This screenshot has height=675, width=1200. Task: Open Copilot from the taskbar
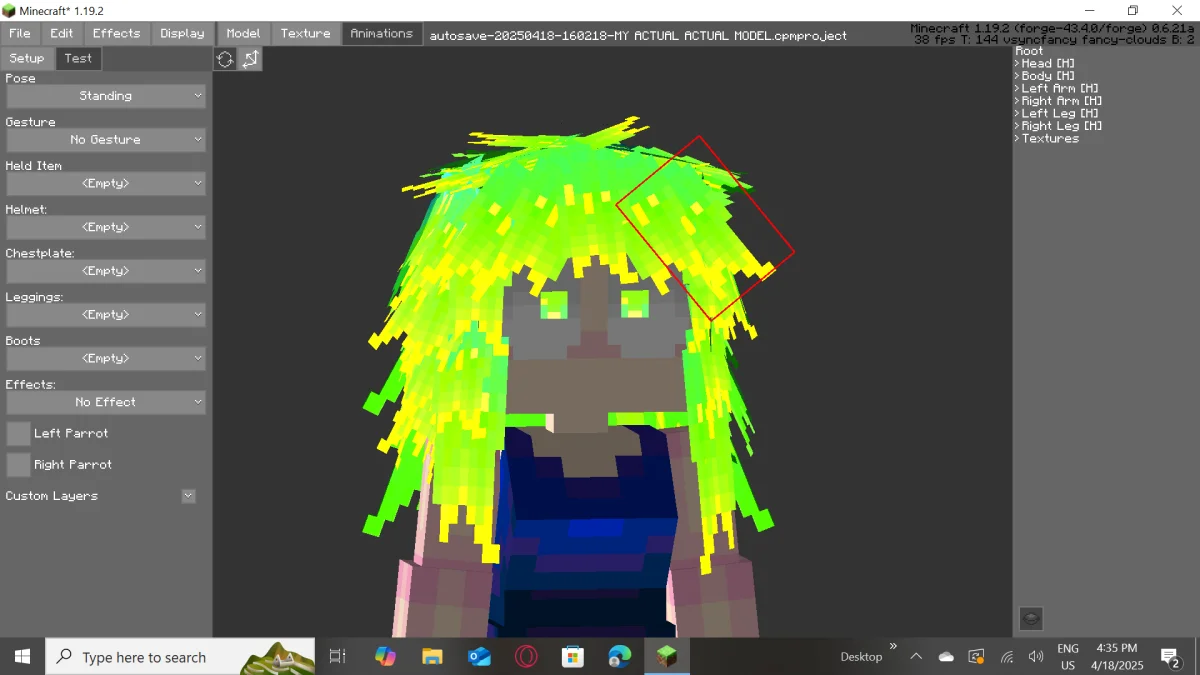(385, 657)
